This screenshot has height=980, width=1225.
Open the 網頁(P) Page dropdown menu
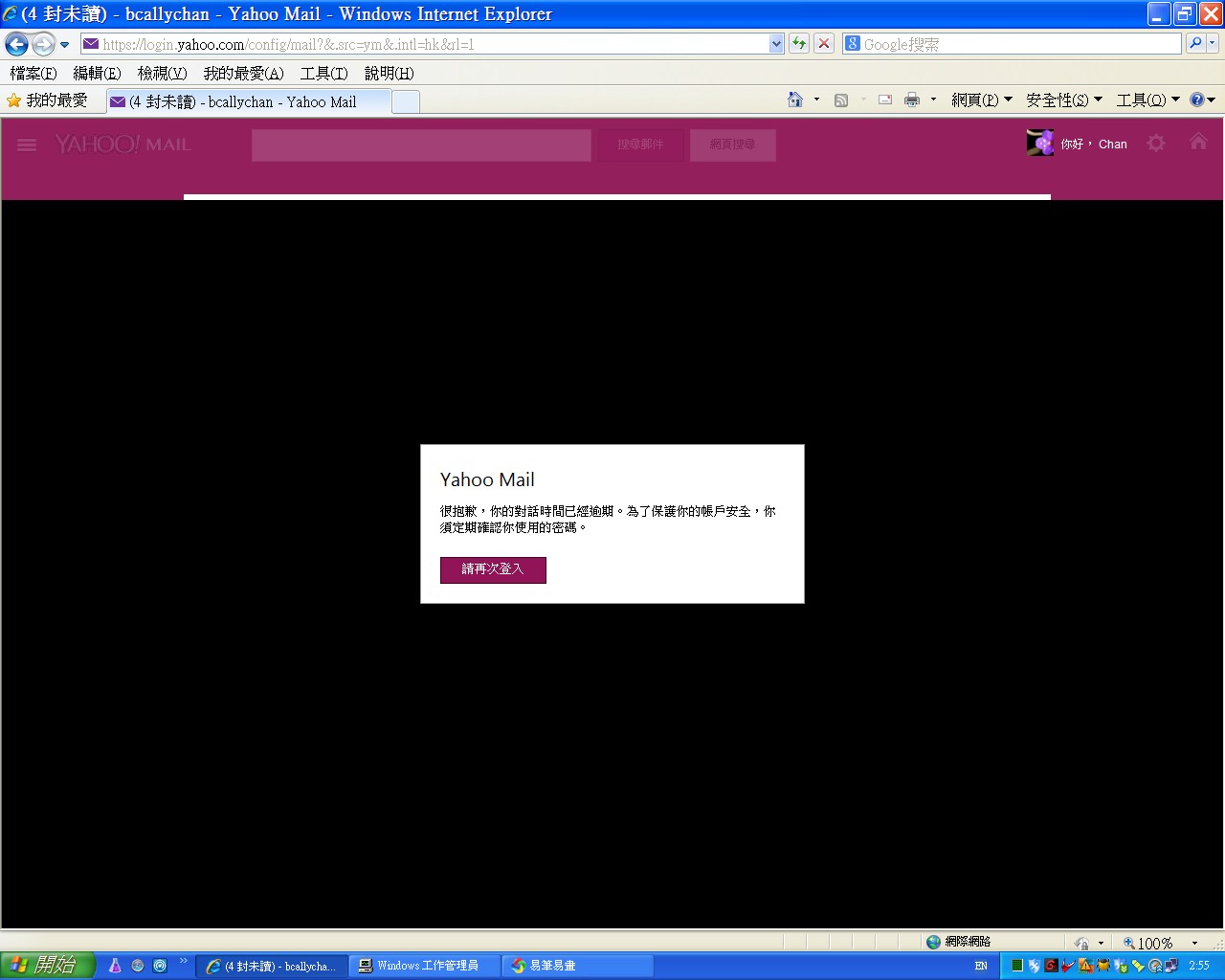coord(981,100)
